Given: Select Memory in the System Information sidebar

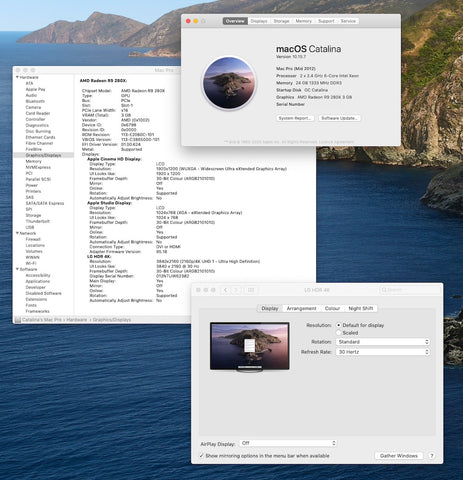Looking at the screenshot, I should pyautogui.click(x=34, y=161).
